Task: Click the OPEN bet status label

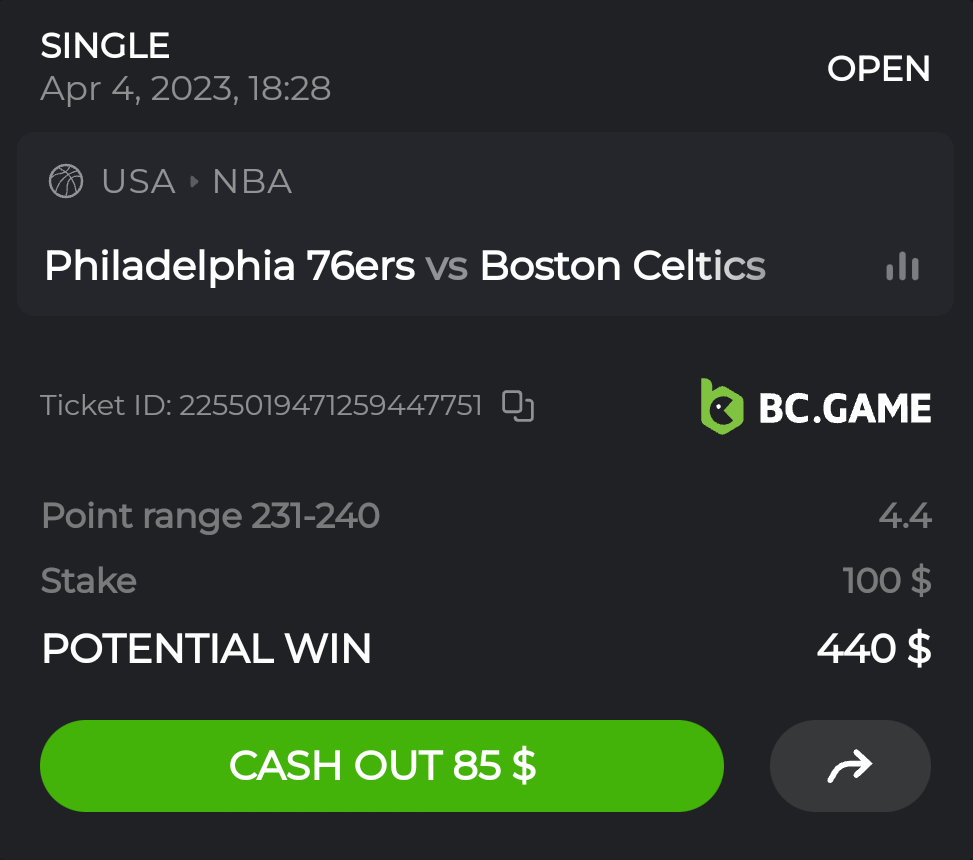Action: coord(878,69)
